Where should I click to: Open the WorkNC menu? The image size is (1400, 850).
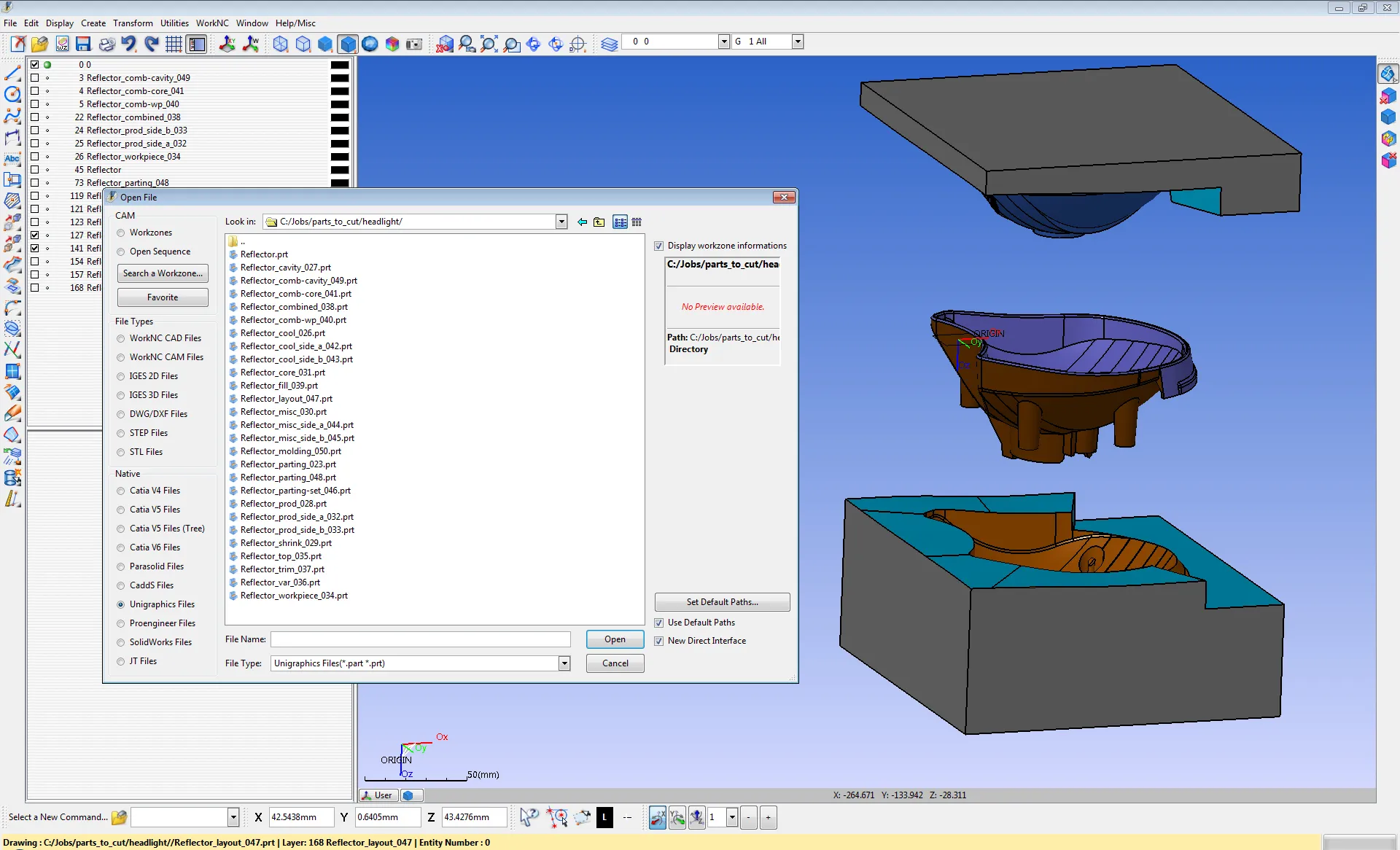(x=211, y=23)
